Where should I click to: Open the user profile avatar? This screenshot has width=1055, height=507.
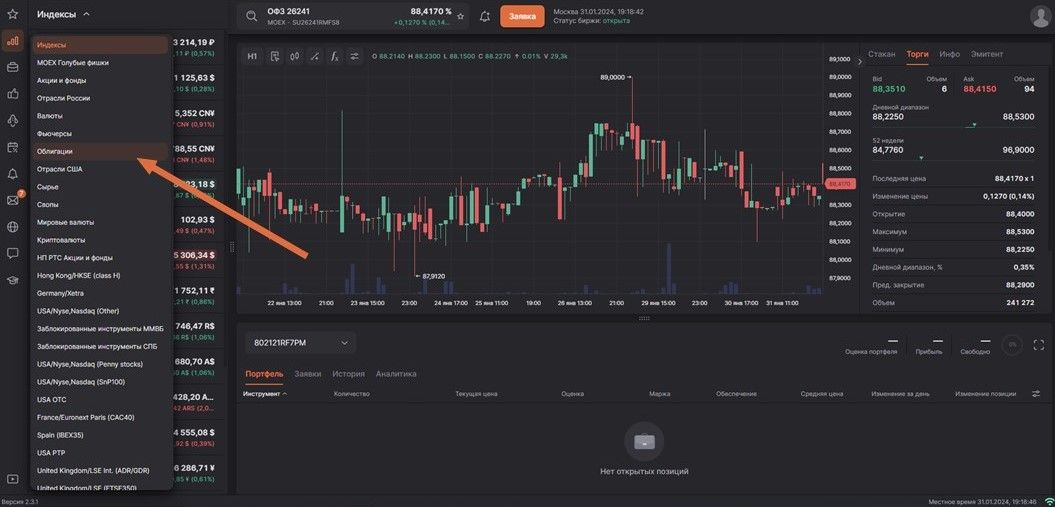(x=1040, y=17)
